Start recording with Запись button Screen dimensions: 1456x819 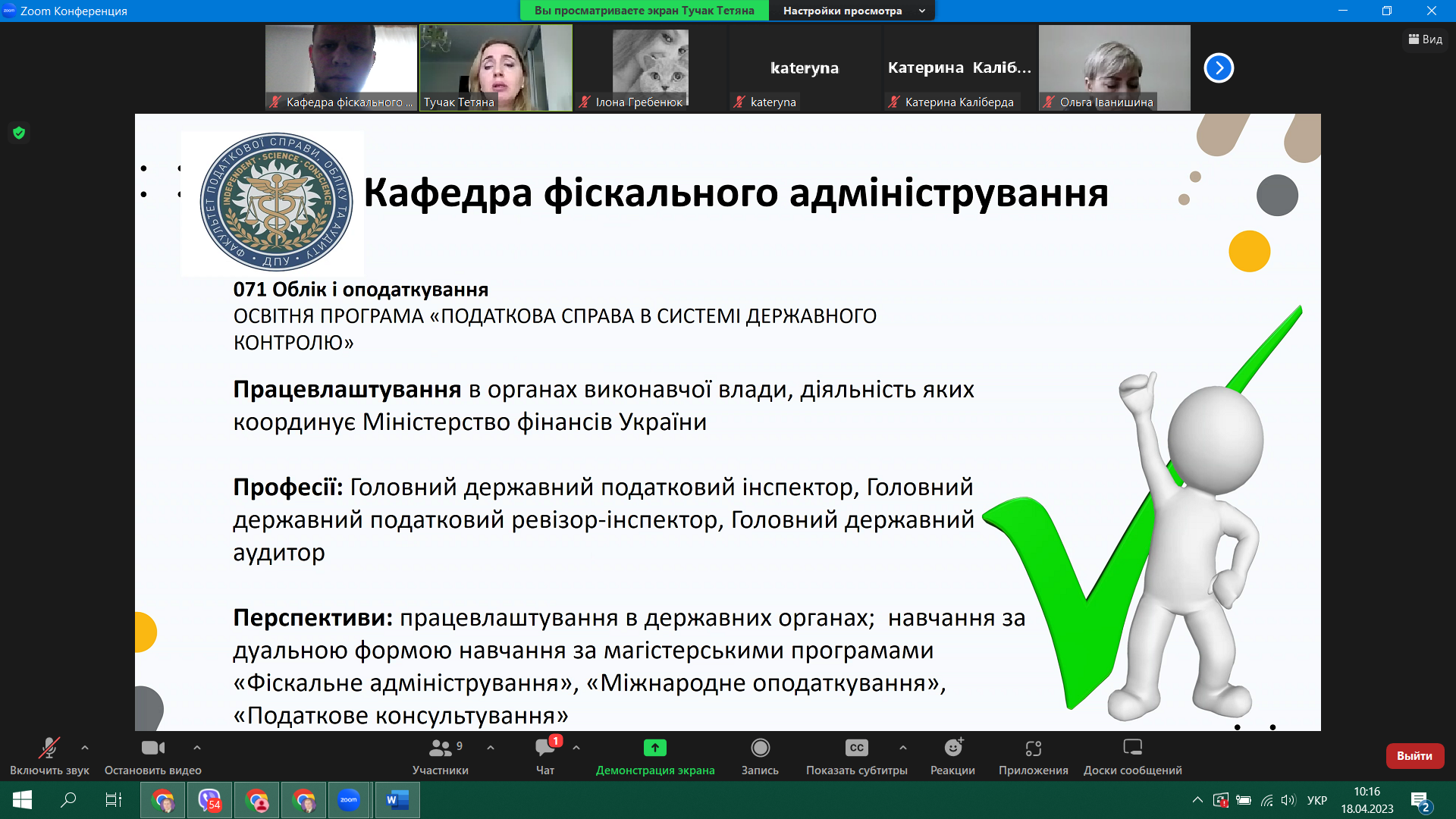[760, 757]
